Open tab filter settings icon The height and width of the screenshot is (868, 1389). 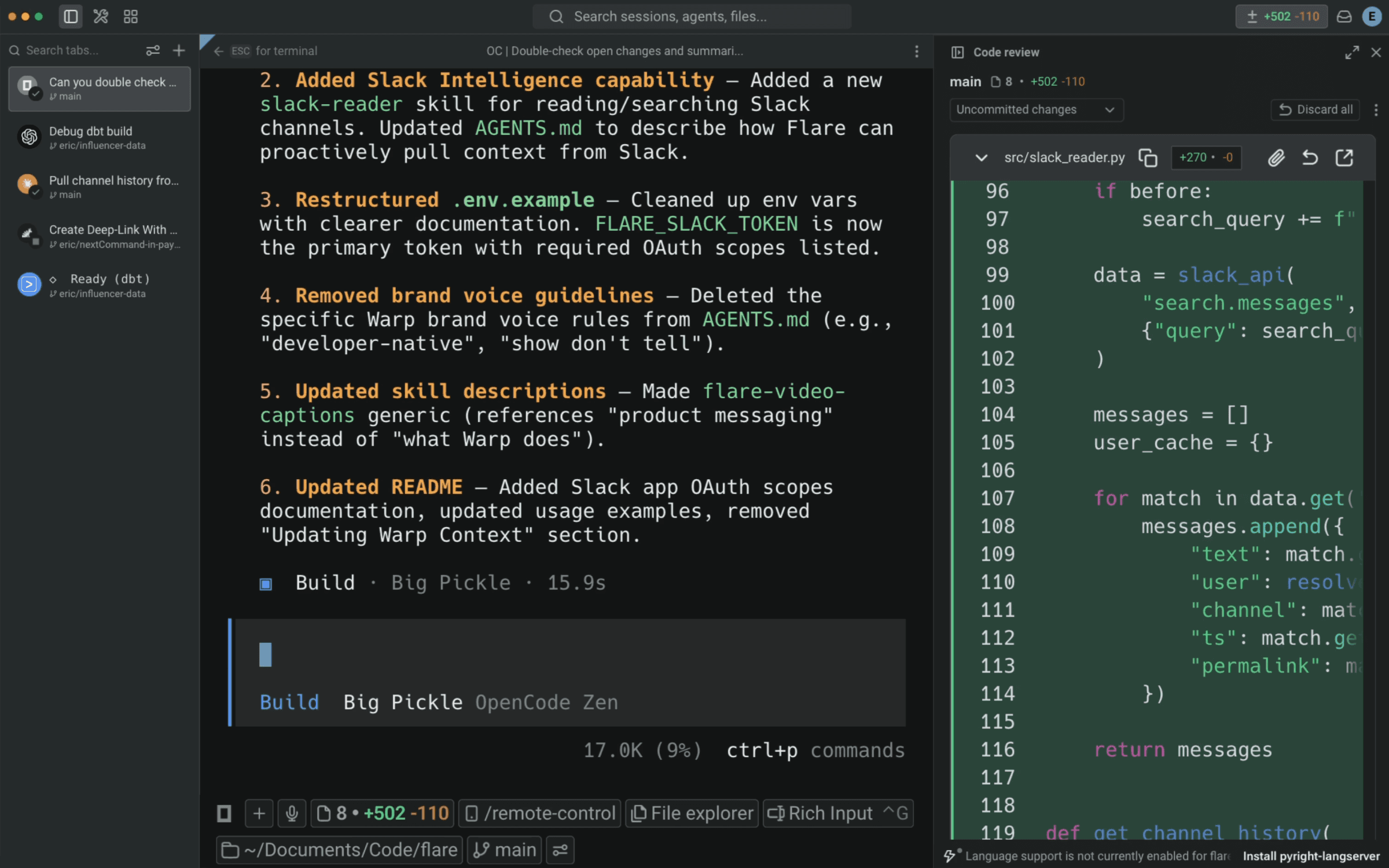click(153, 51)
